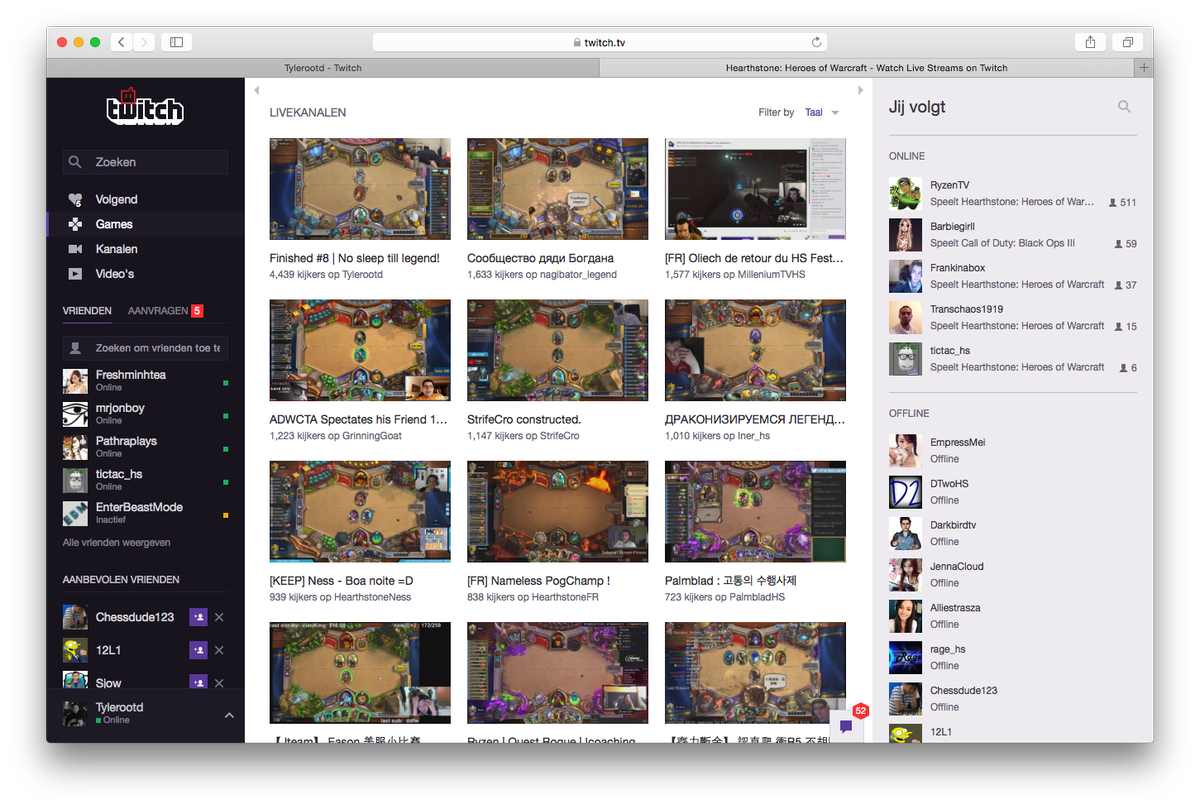Select tictac_hs in friends list

tap(146, 480)
